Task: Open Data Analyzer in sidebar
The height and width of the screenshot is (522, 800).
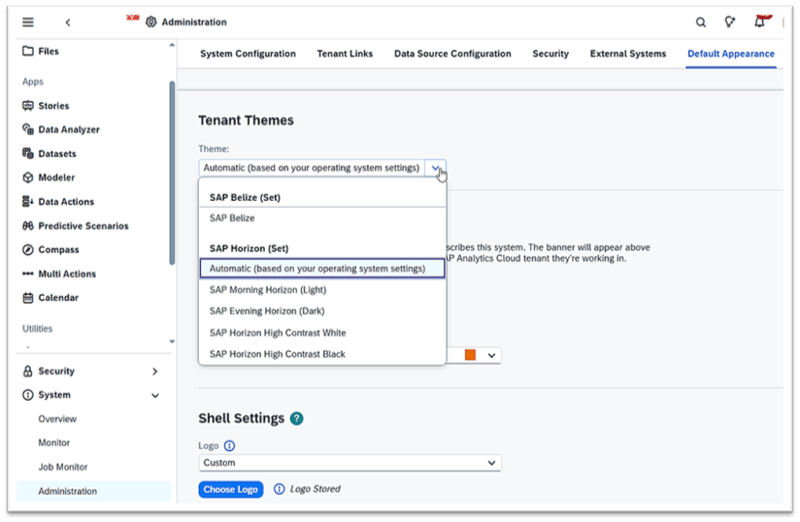Action: pyautogui.click(x=68, y=130)
